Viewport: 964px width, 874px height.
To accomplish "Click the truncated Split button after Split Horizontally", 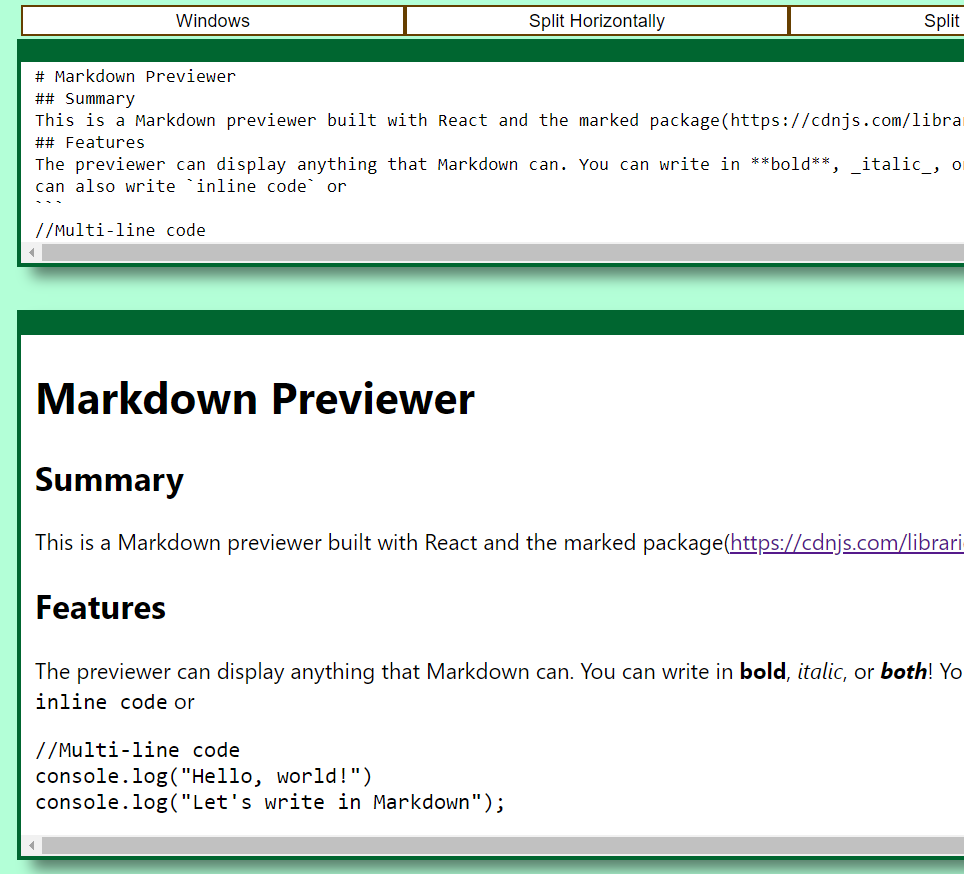I will [x=877, y=21].
